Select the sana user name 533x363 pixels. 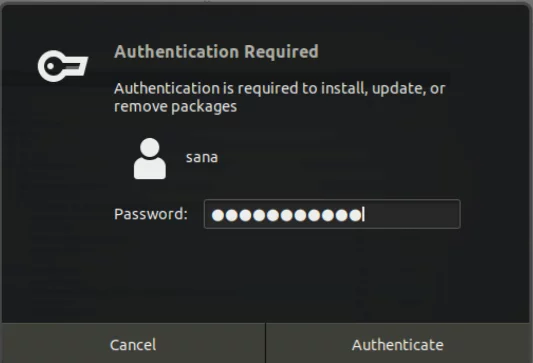202,157
